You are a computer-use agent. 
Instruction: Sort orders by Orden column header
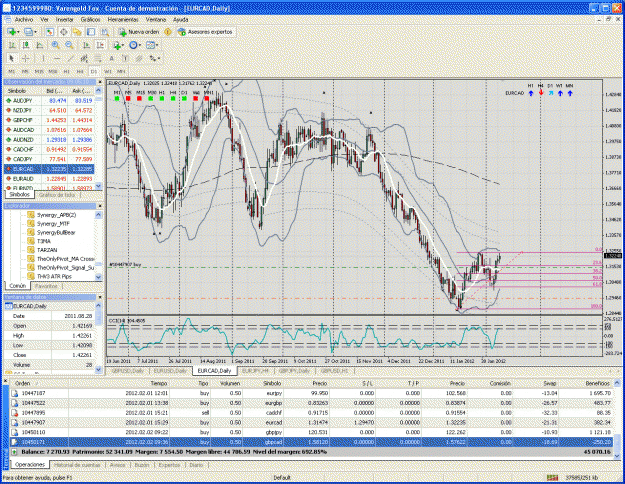tap(23, 383)
